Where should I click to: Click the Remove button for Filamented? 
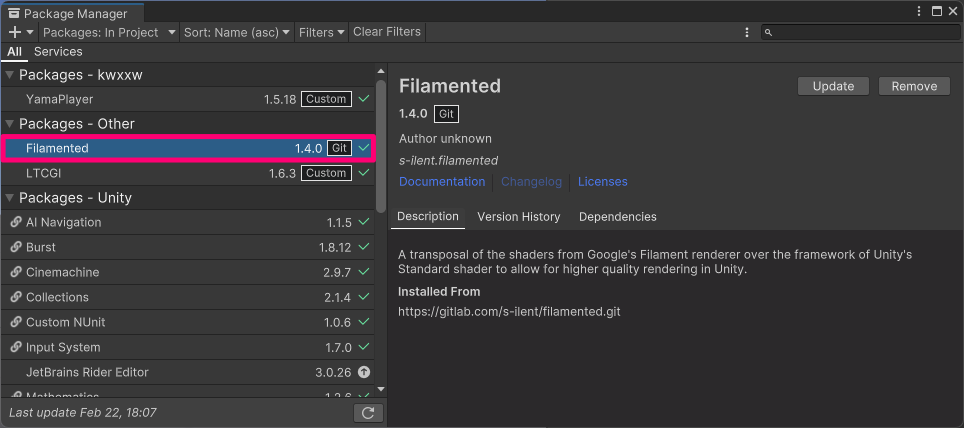point(914,86)
